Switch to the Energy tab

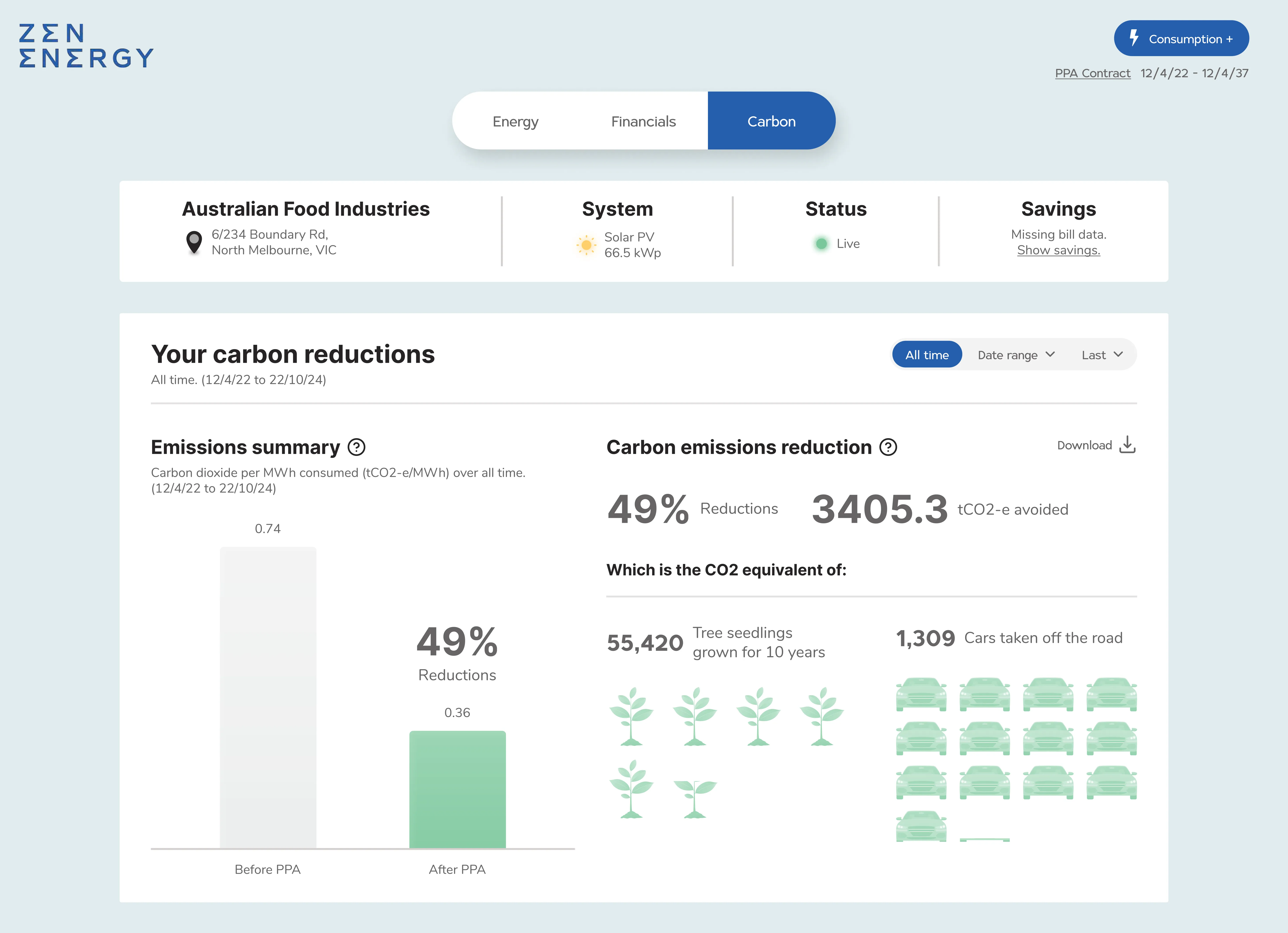(x=515, y=121)
